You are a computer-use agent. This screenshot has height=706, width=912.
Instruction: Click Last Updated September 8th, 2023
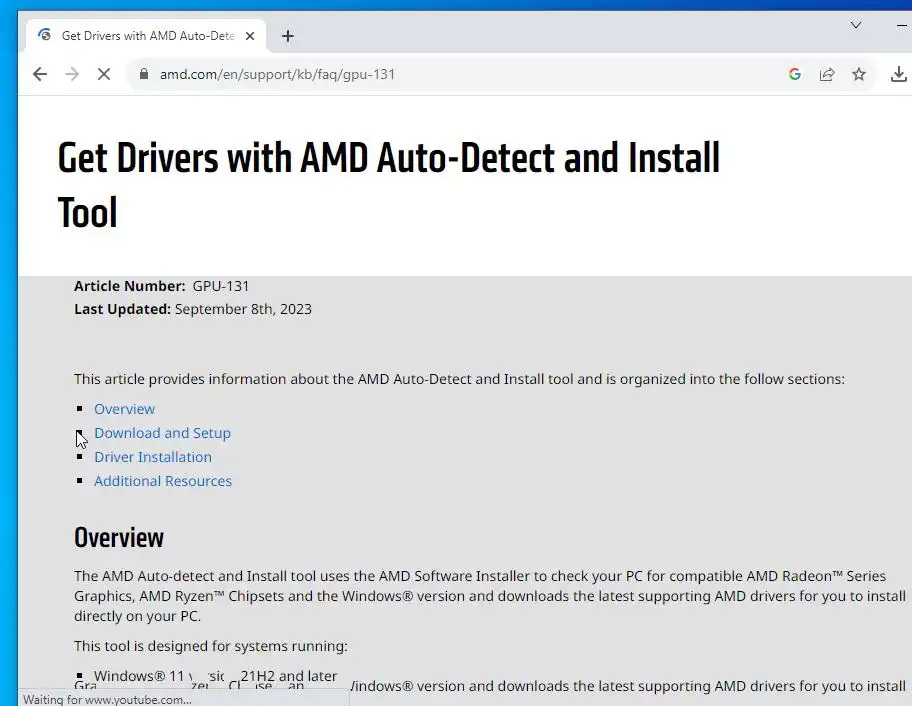[193, 309]
